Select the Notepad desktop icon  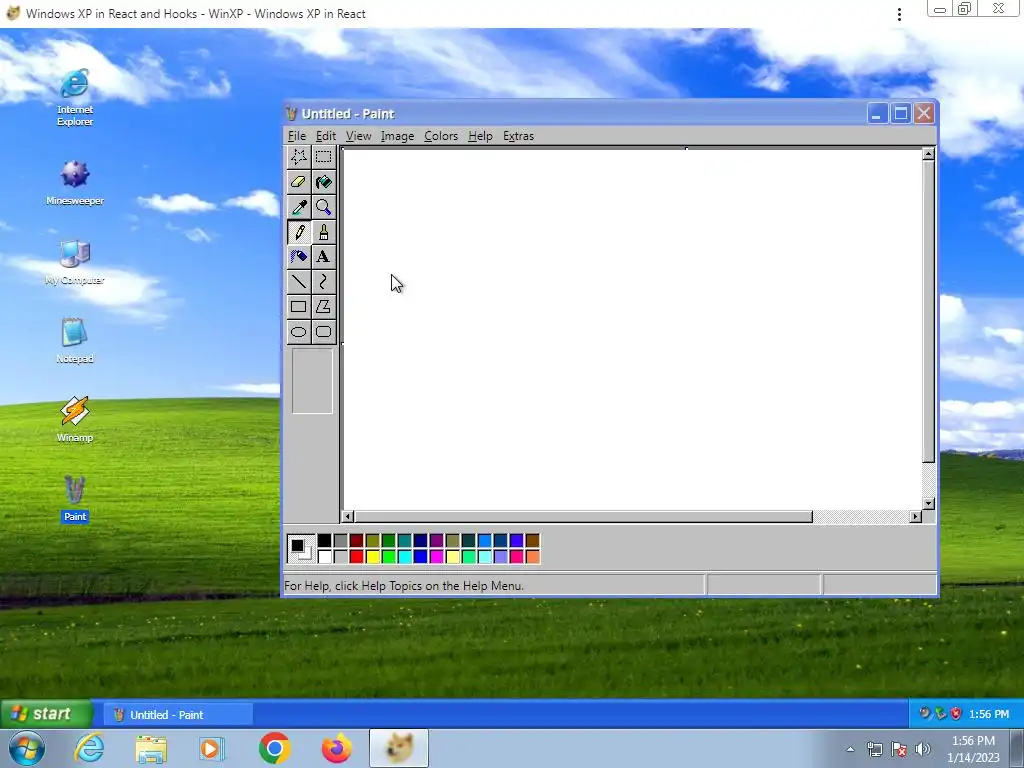pos(74,342)
